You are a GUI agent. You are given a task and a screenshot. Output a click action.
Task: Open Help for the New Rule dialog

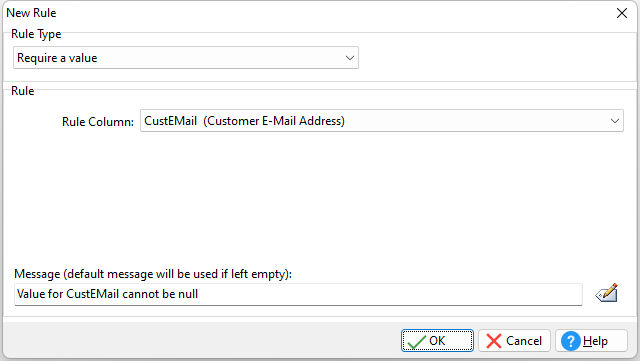click(x=591, y=341)
